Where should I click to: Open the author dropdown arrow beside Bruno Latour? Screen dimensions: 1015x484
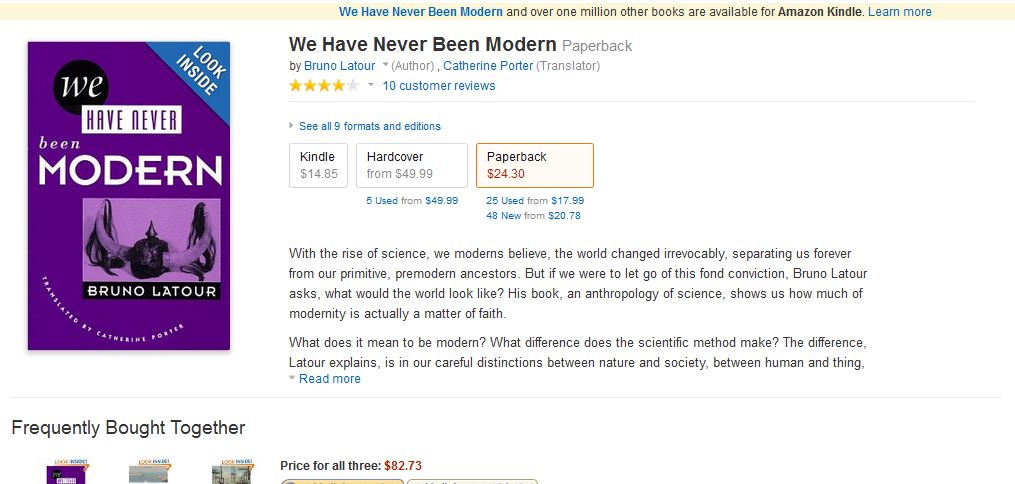point(385,66)
